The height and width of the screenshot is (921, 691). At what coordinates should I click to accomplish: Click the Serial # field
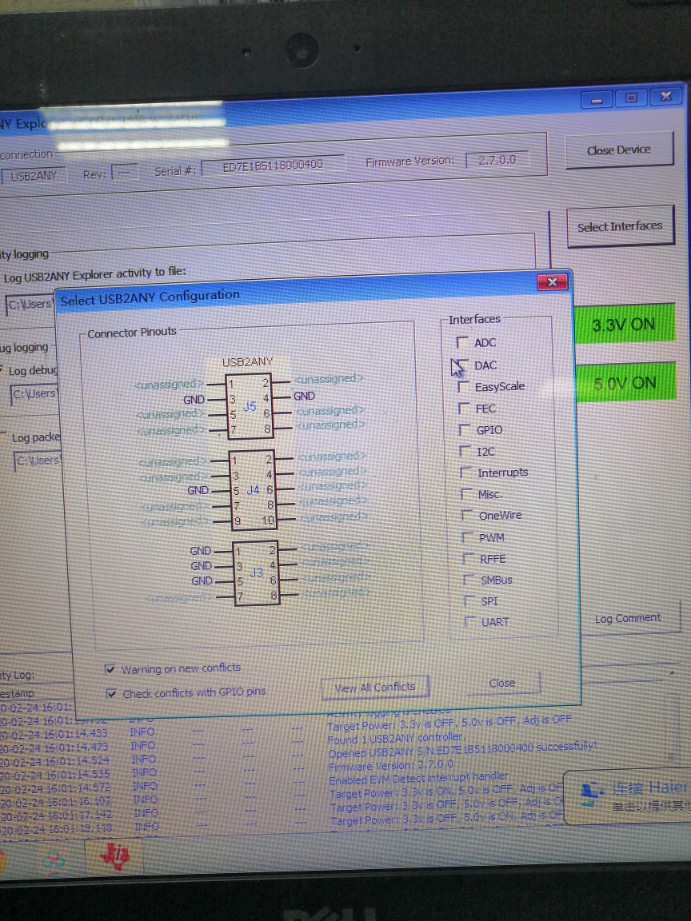tap(273, 166)
